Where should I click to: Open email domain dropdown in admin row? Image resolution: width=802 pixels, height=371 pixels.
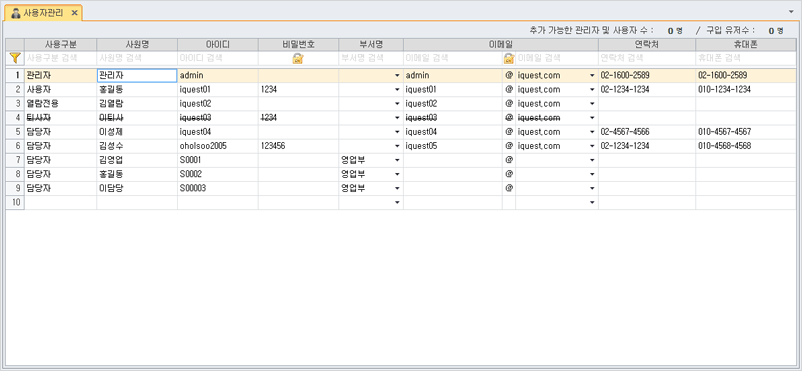592,76
